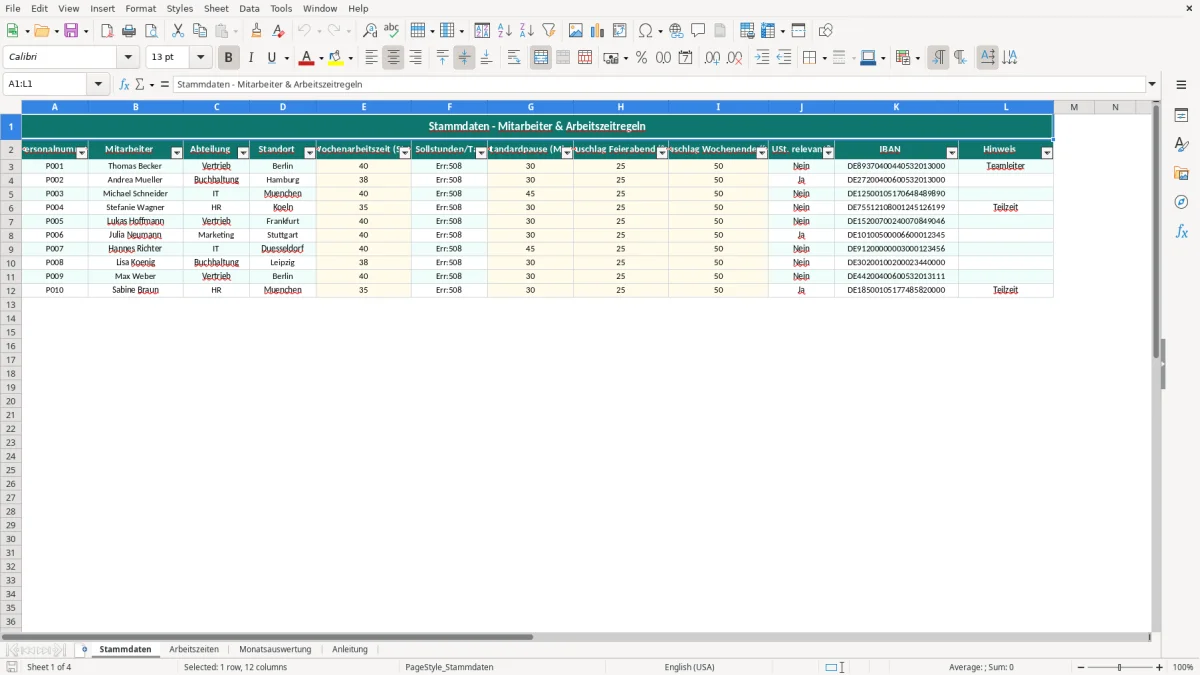This screenshot has width=1200, height=675.
Task: Click the Print icon
Action: [x=129, y=31]
